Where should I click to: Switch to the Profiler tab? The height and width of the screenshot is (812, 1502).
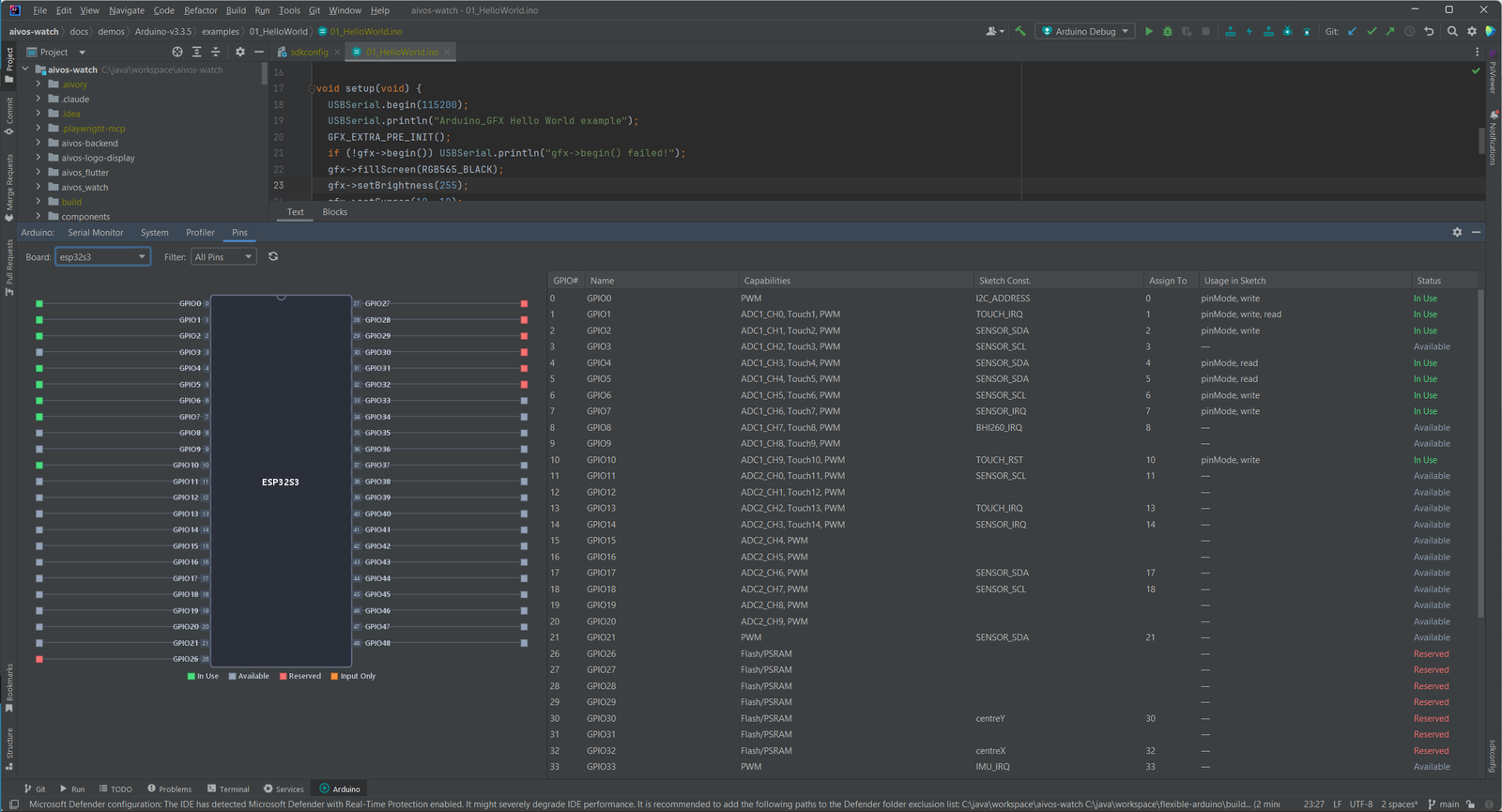pos(200,232)
